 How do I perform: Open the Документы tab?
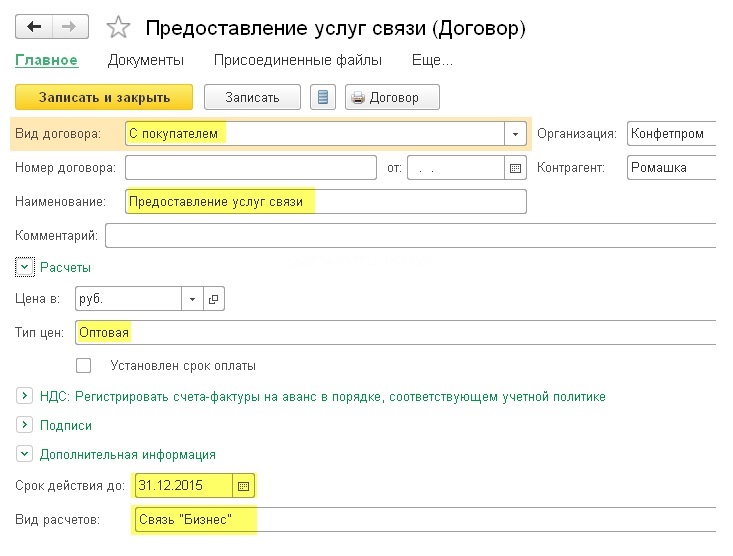(146, 60)
